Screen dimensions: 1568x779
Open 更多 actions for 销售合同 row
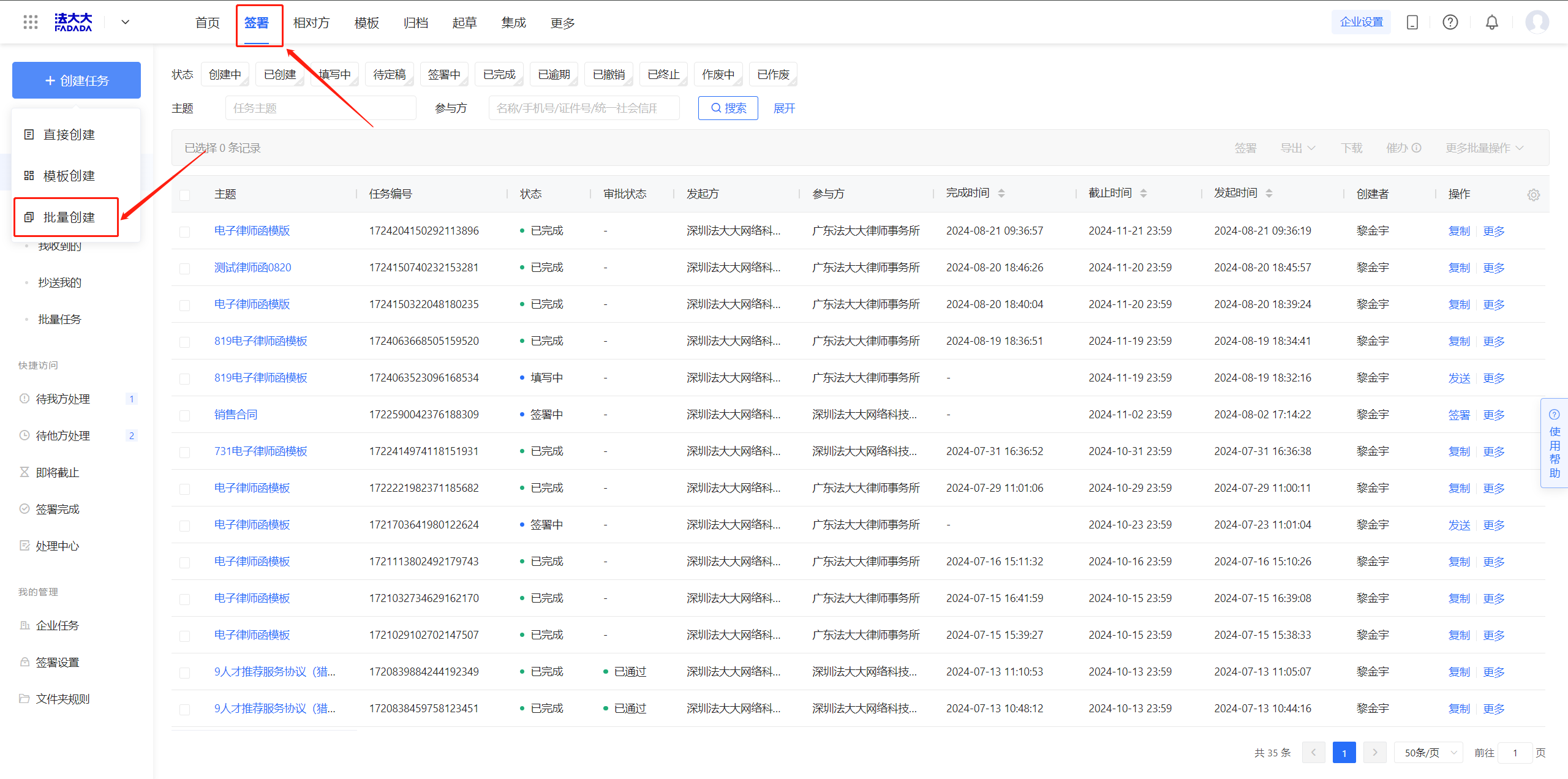tap(1494, 415)
